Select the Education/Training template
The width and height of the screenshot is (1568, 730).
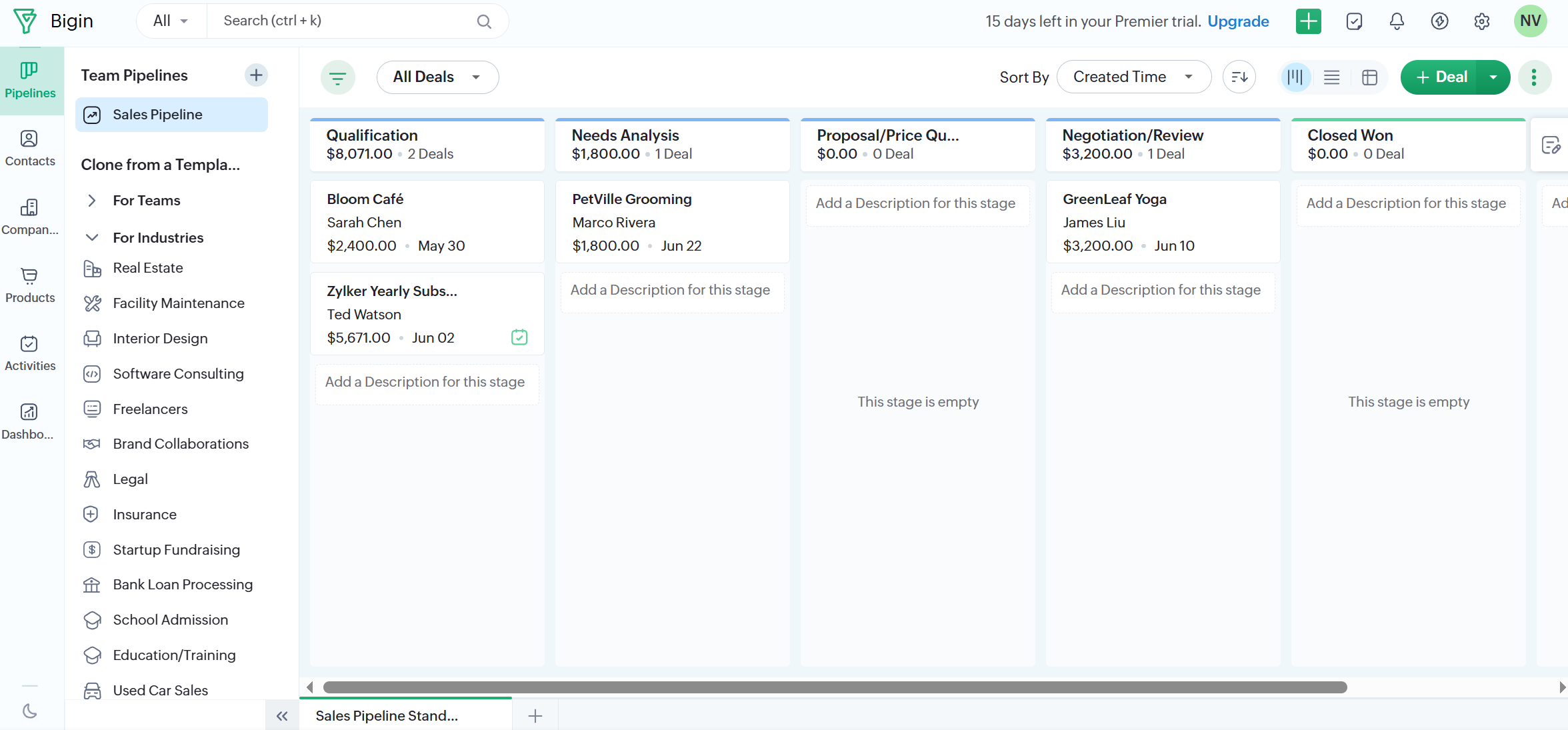174,655
